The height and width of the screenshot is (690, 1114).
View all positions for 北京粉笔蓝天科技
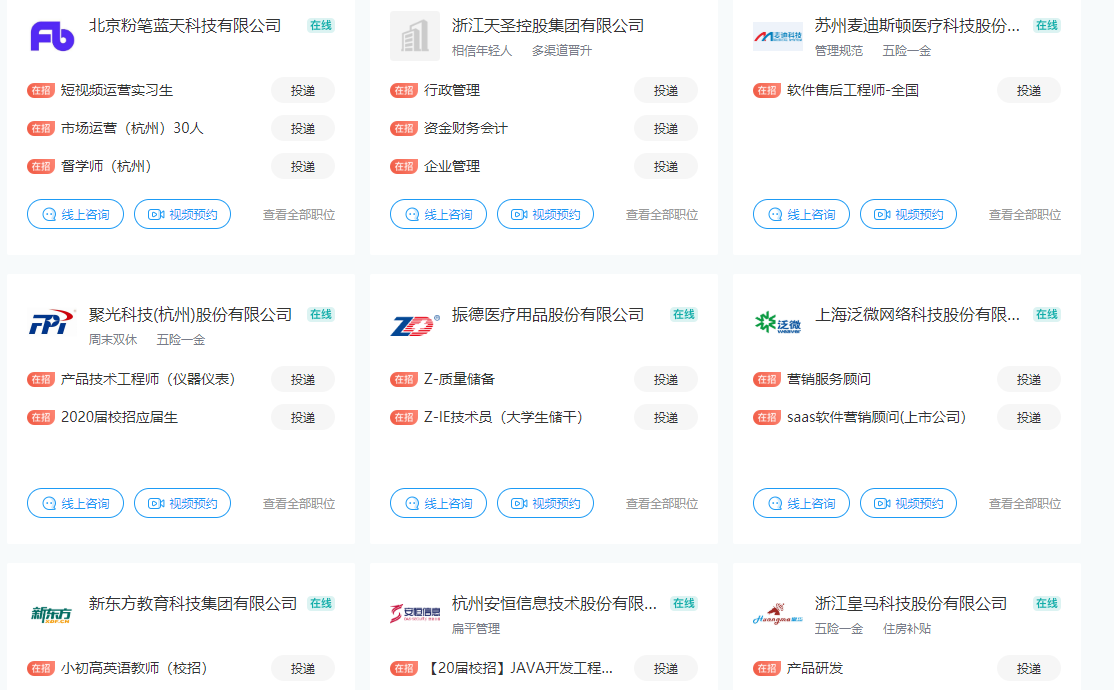coord(299,214)
